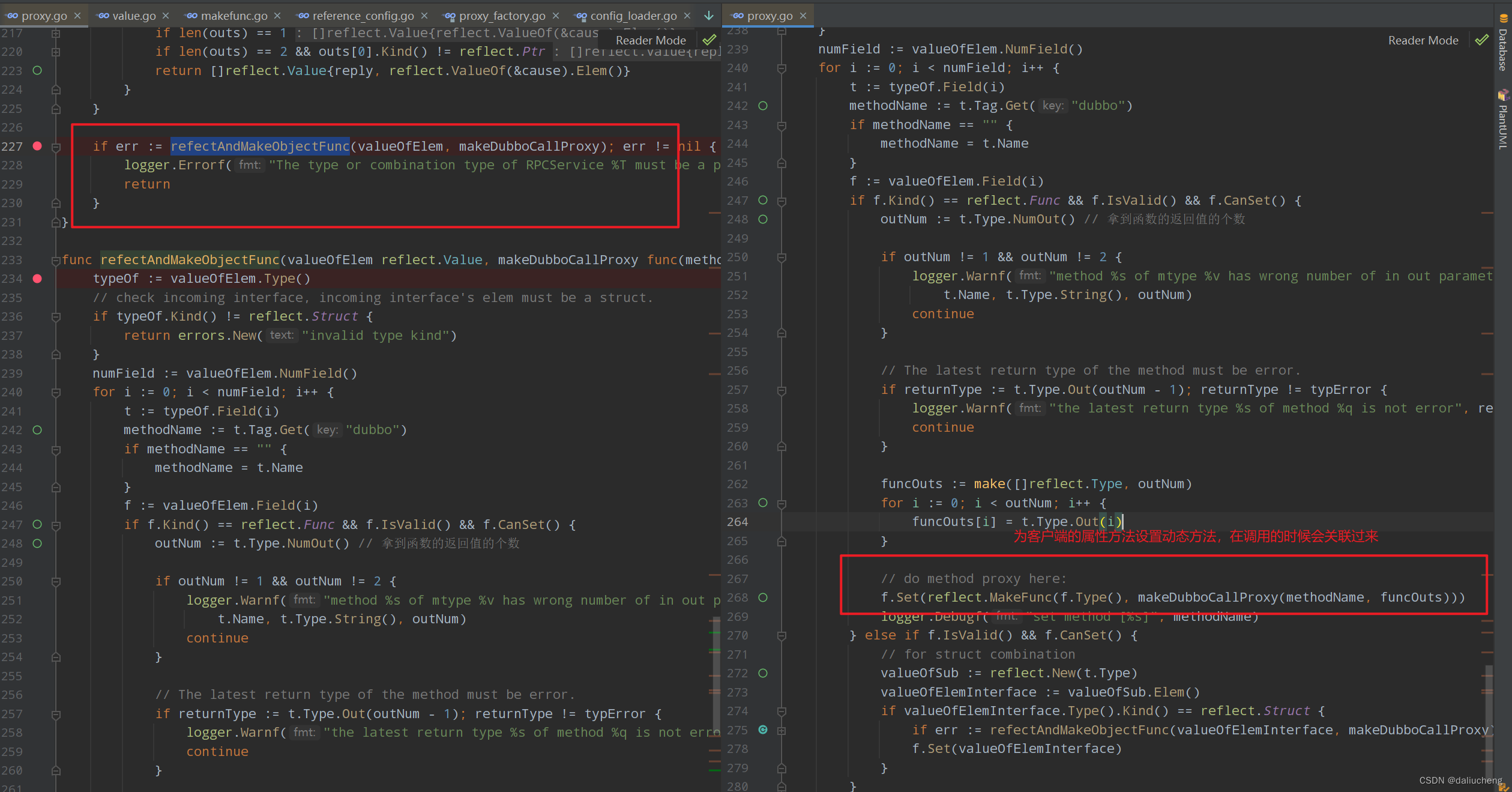Collapse the for loop at left line 240
This screenshot has height=792, width=1512.
[x=56, y=392]
